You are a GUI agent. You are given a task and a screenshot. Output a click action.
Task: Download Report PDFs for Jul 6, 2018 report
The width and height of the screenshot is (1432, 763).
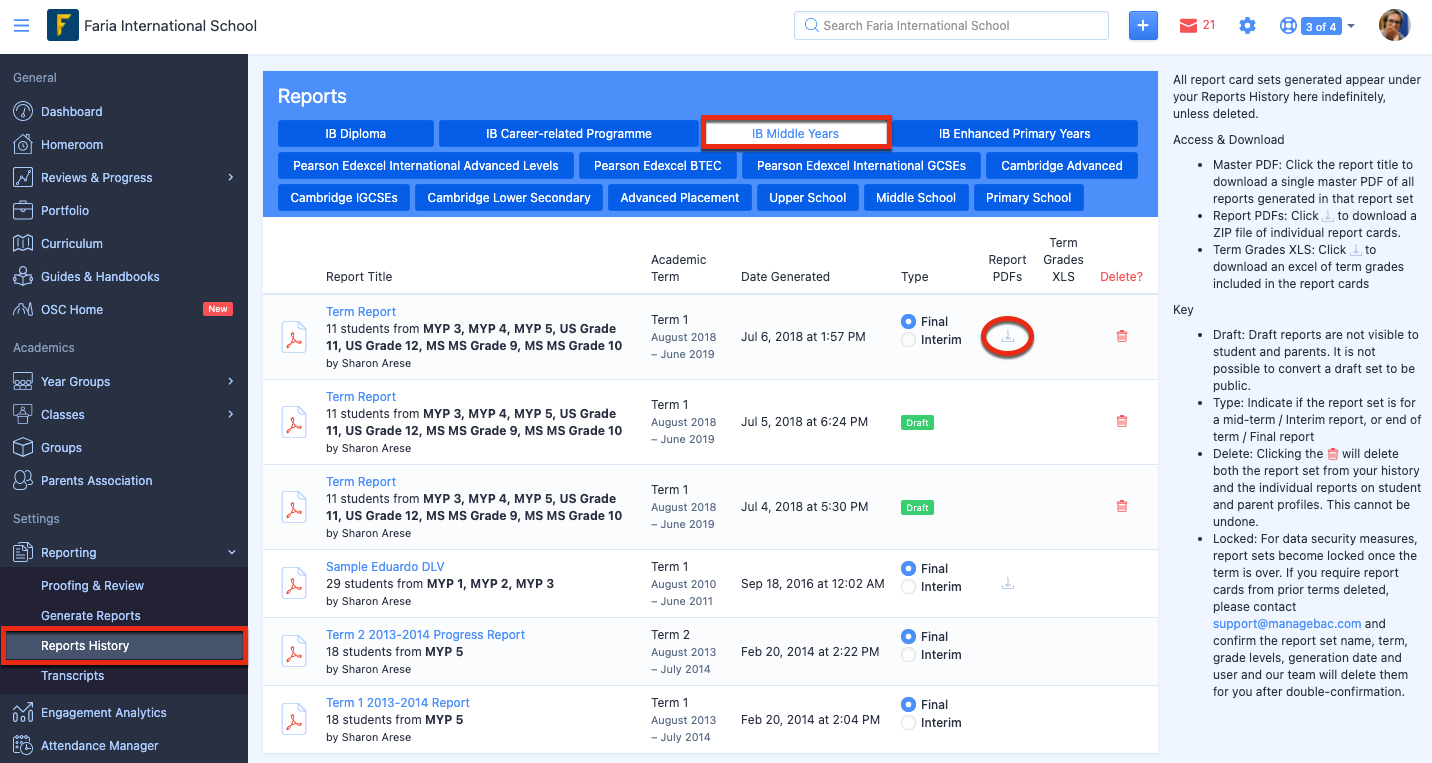coord(1008,337)
